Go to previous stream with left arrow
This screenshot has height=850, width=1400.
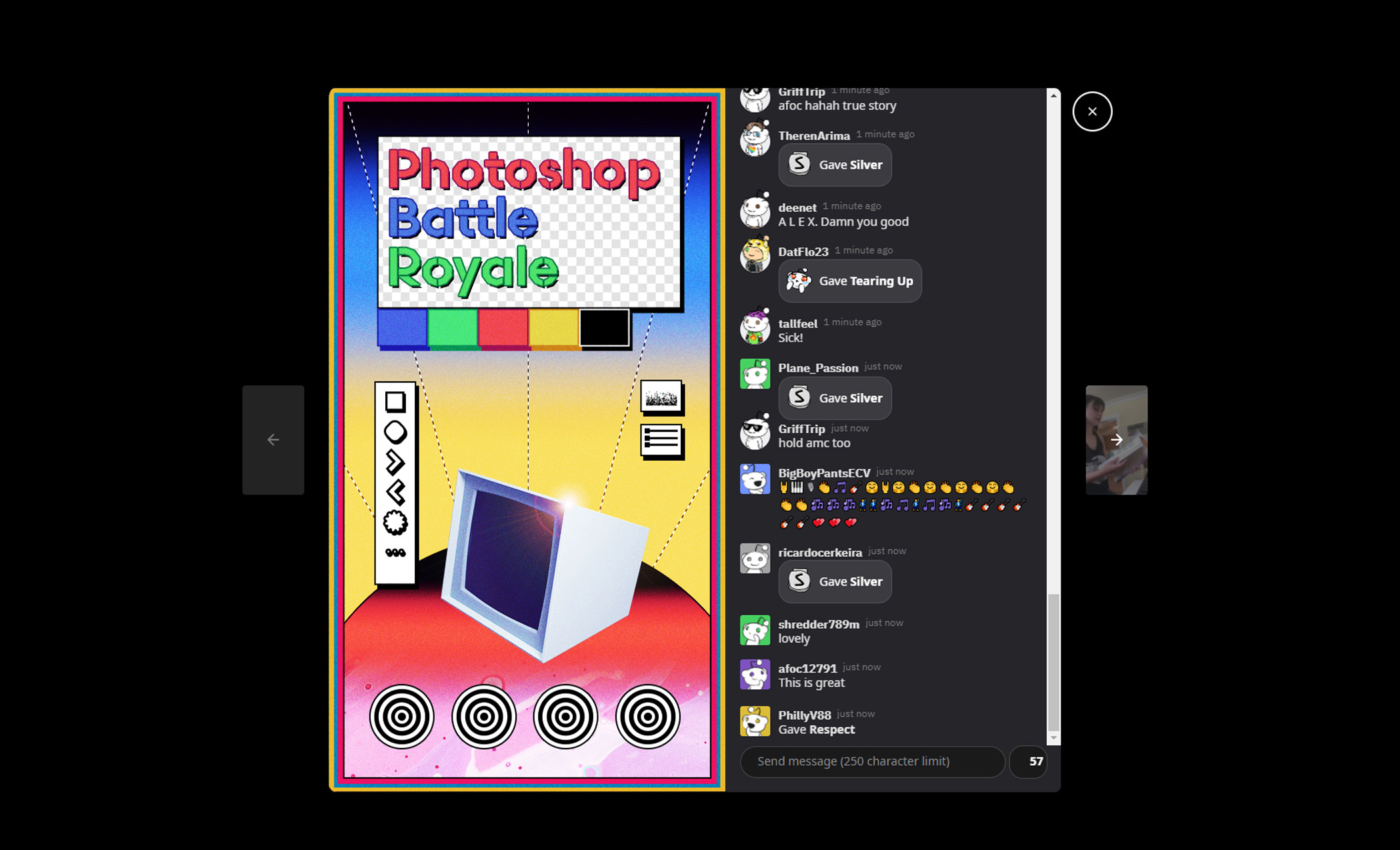(273, 440)
